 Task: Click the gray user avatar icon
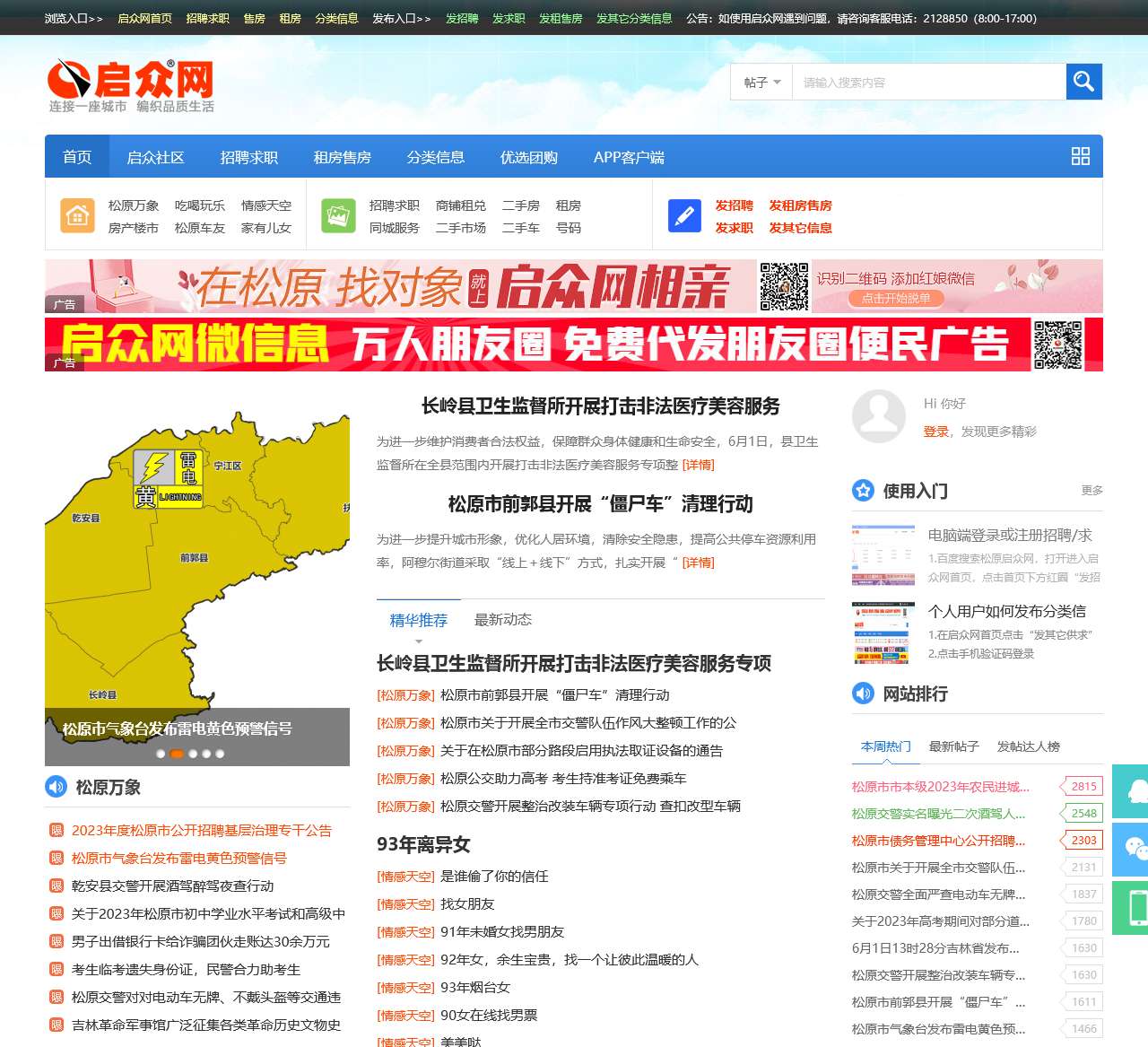click(878, 416)
